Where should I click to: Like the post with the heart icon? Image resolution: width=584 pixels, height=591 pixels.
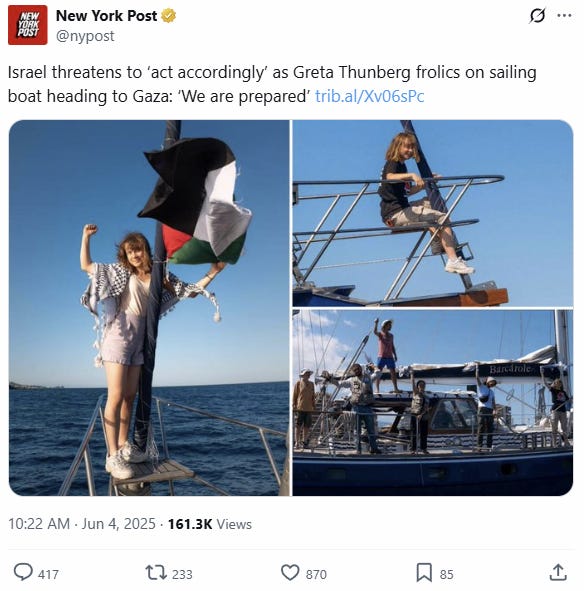pyautogui.click(x=290, y=573)
